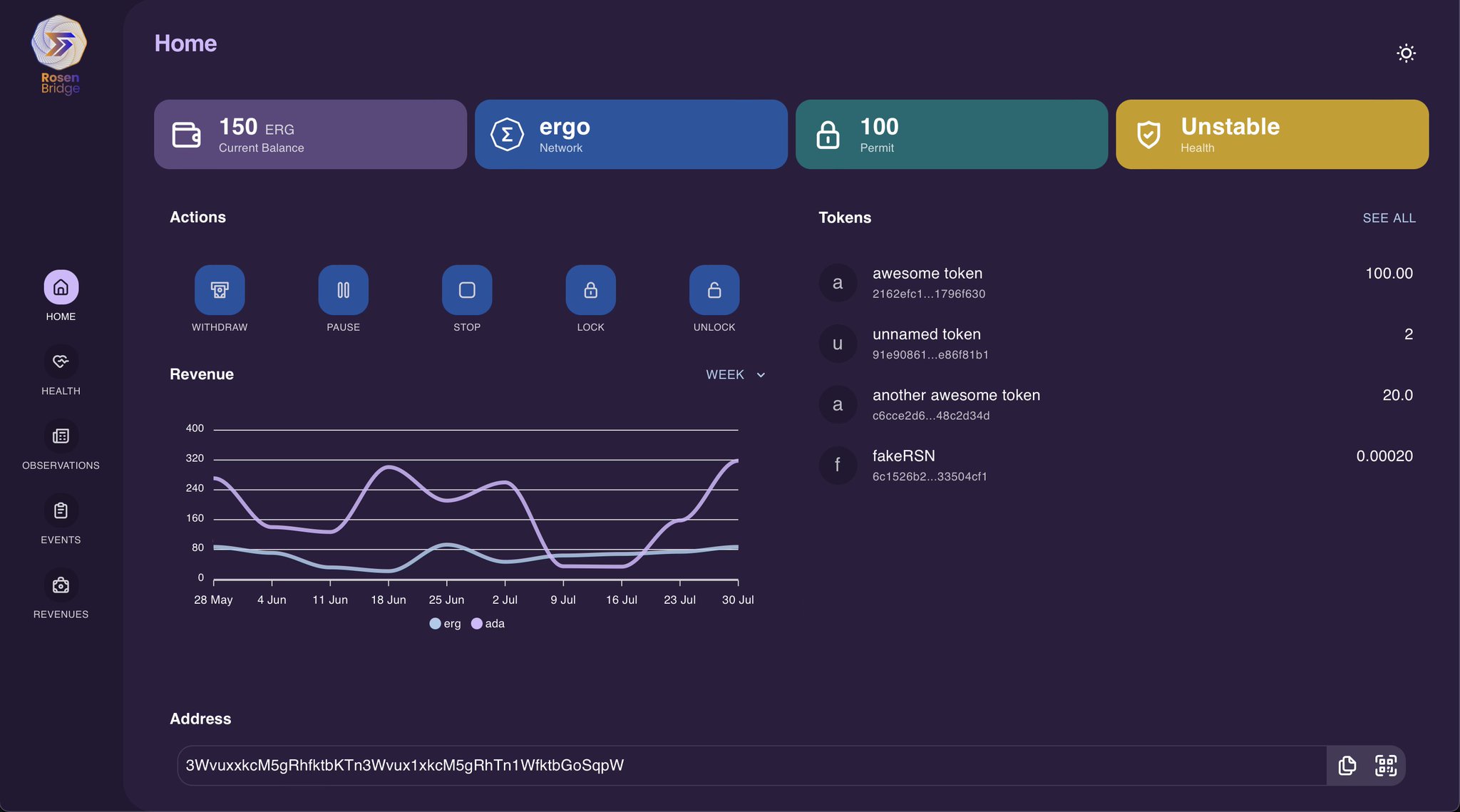Click the Unlock action icon
1460x812 pixels.
[x=714, y=290]
